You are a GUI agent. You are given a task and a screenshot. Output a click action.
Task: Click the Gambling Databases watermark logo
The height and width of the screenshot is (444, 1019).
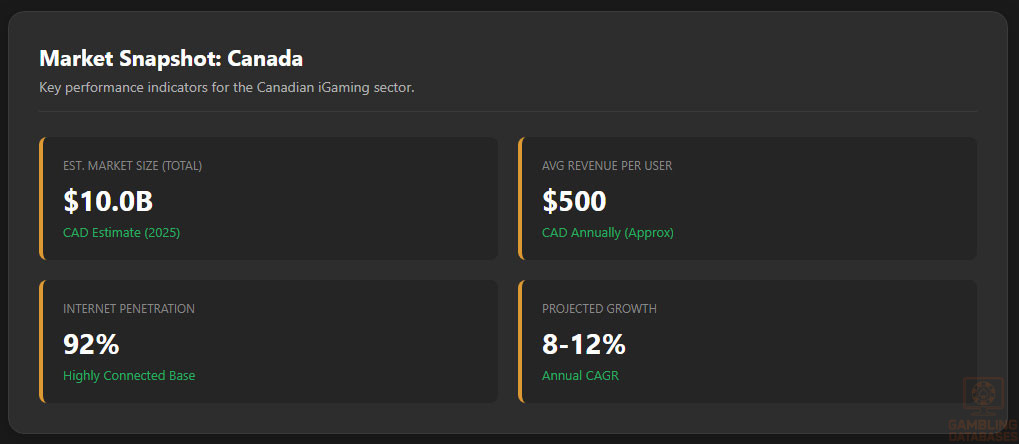click(981, 408)
